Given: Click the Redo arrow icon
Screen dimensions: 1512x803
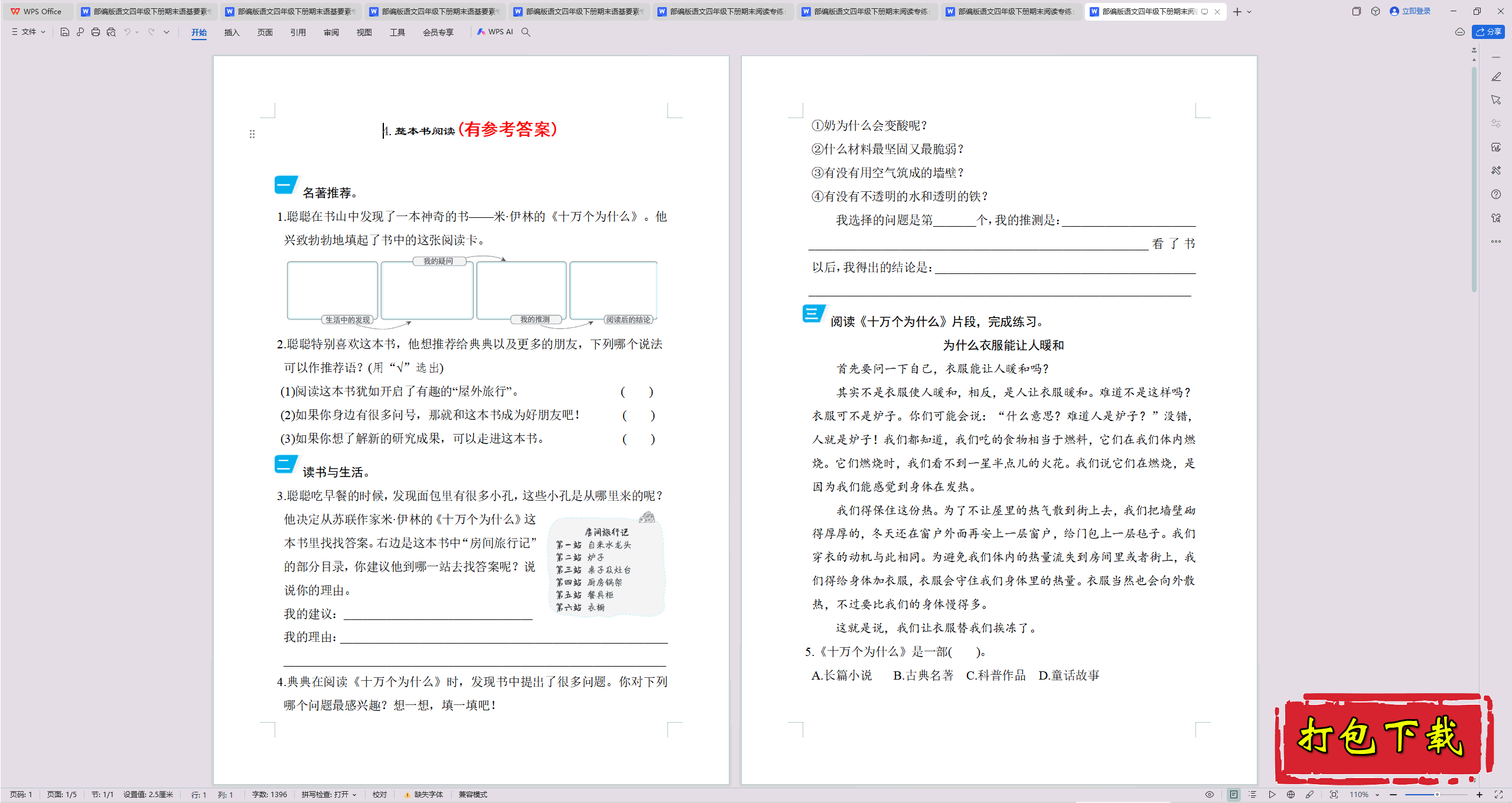Looking at the screenshot, I should 151,32.
